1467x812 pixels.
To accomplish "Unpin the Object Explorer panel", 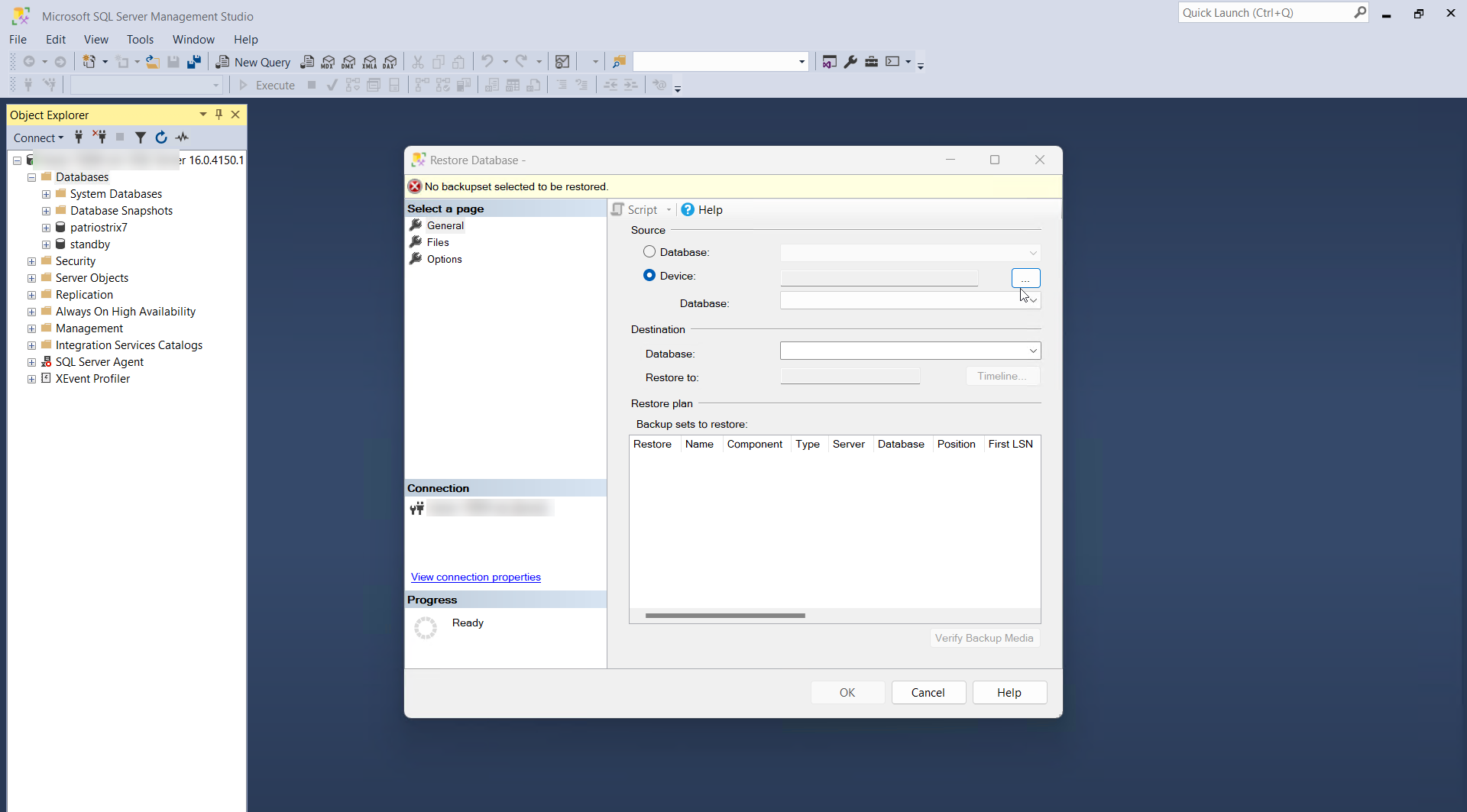I will pos(219,115).
